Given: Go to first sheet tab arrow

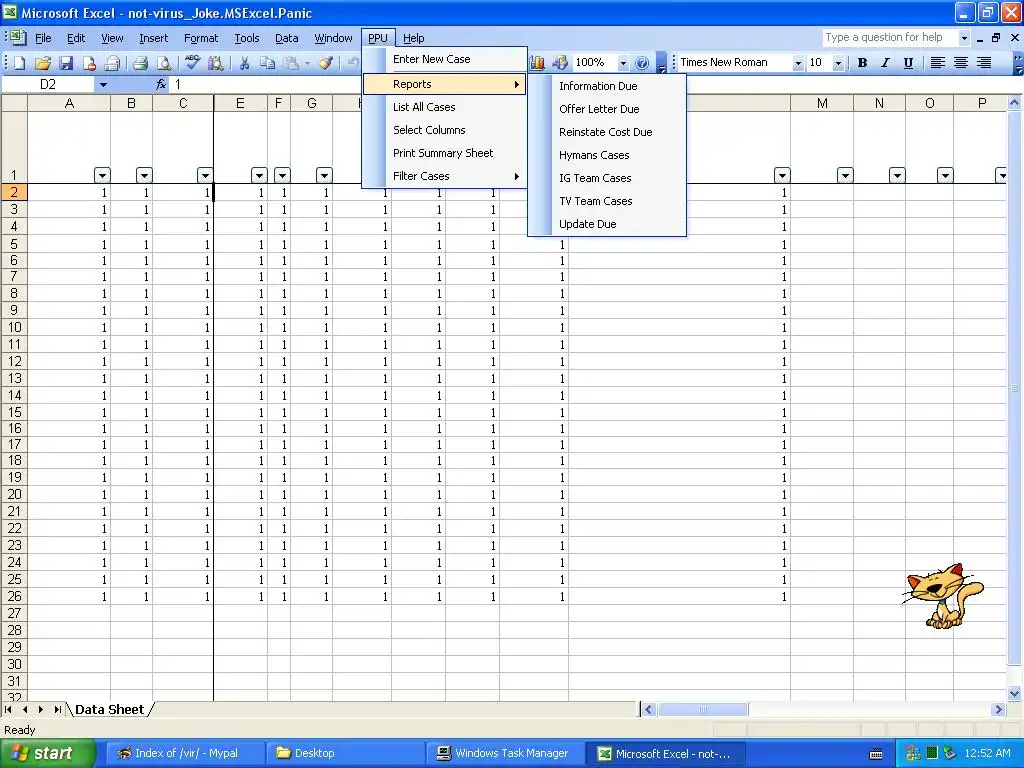Looking at the screenshot, I should pos(8,709).
